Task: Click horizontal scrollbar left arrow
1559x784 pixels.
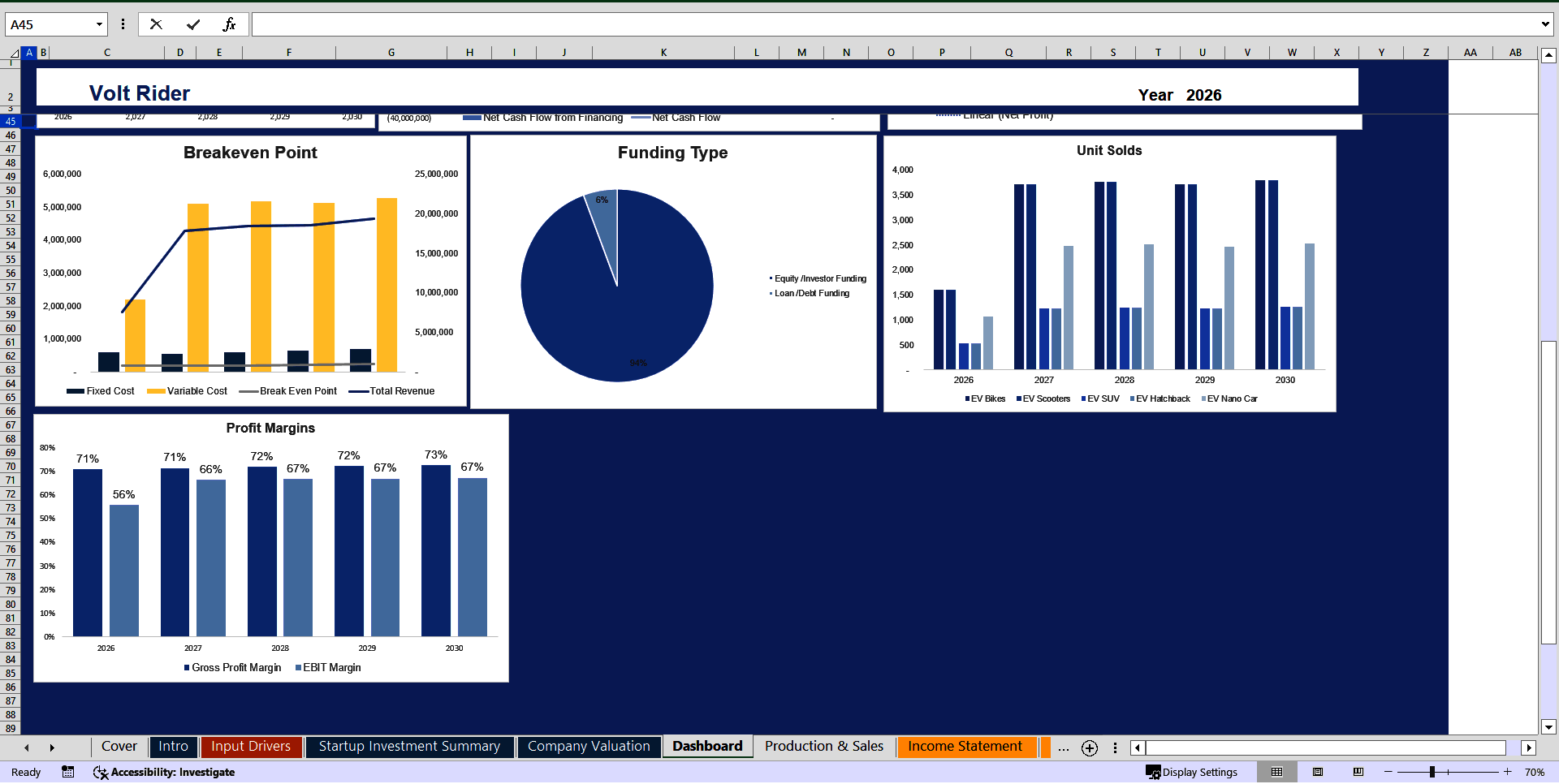Action: click(1138, 748)
